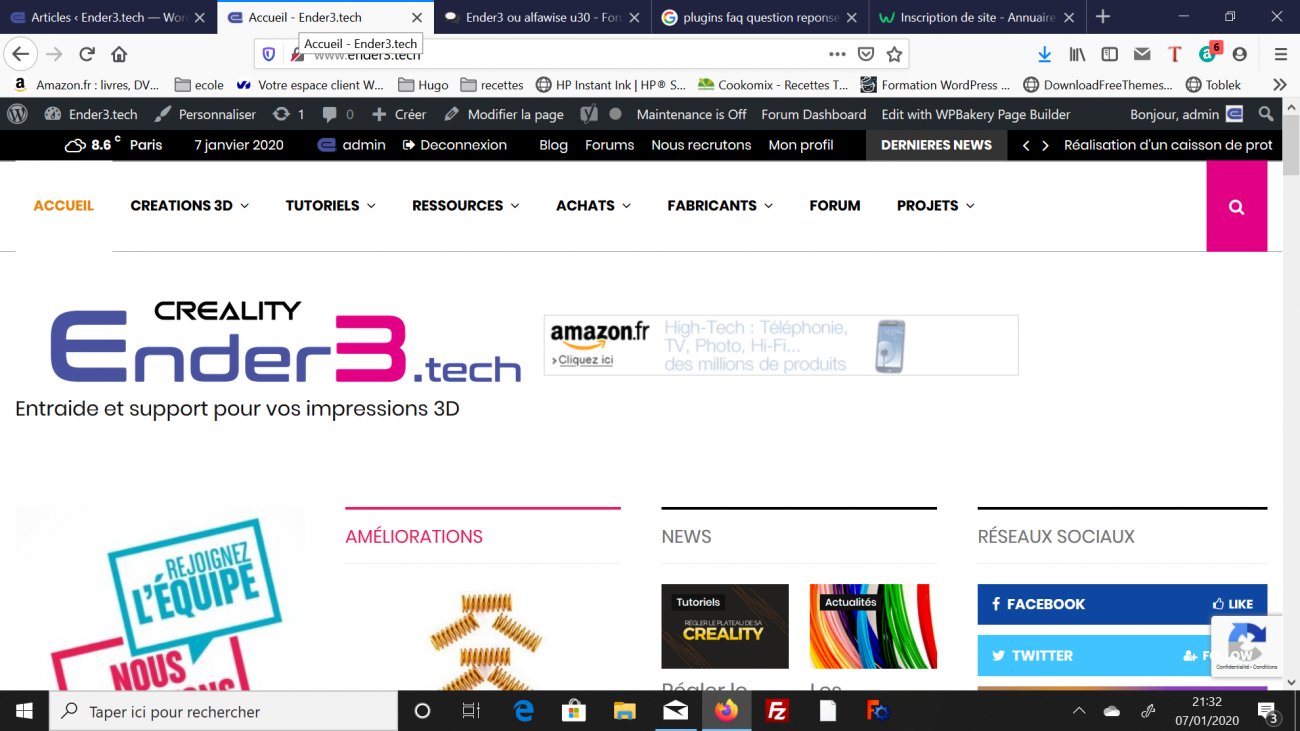
Task: Show more bookmarks overflow chevron
Action: (1279, 85)
